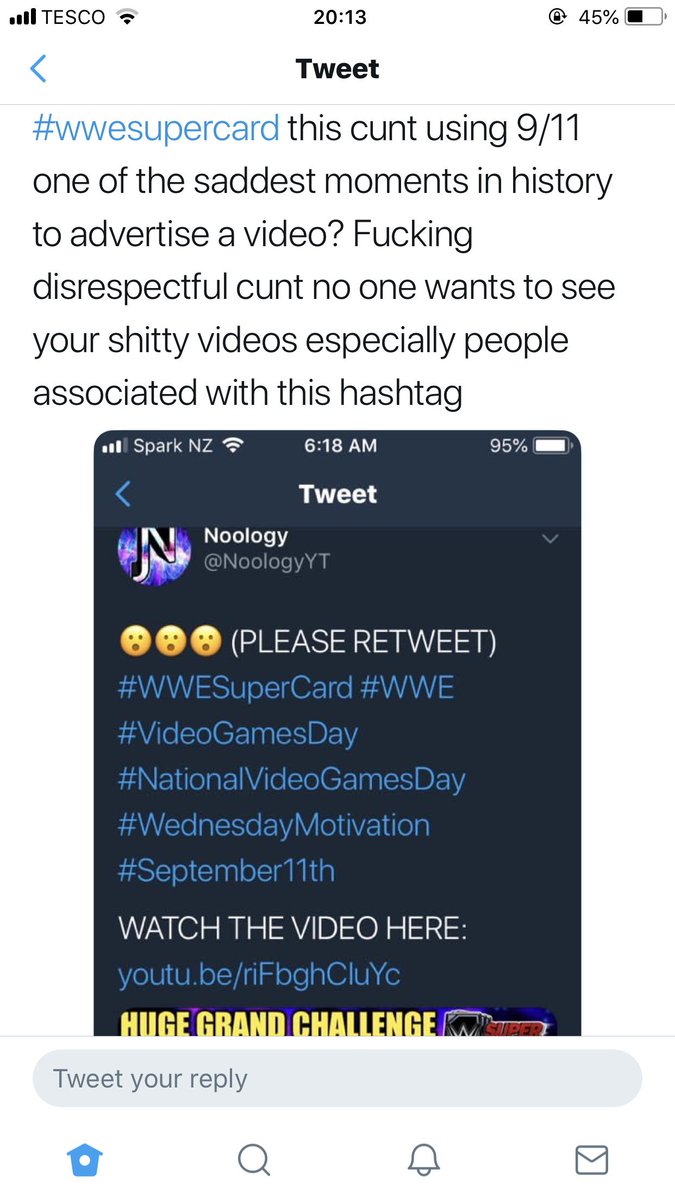Open the Home tab icon

click(85, 1160)
